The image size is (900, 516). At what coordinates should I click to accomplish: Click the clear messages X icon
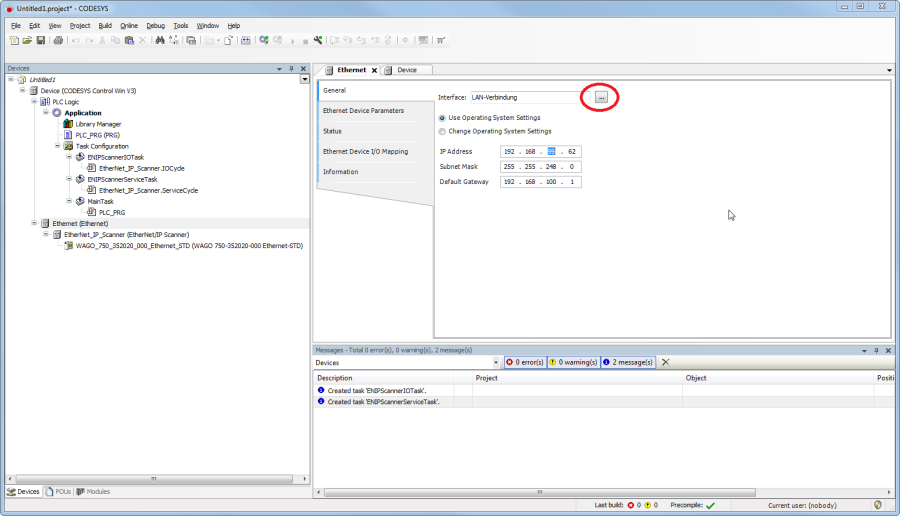[x=665, y=362]
